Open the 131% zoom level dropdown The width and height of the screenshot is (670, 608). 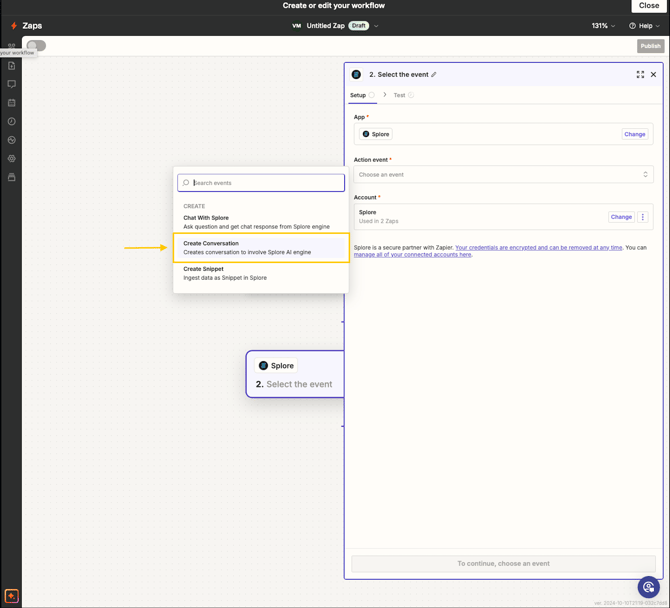point(603,26)
